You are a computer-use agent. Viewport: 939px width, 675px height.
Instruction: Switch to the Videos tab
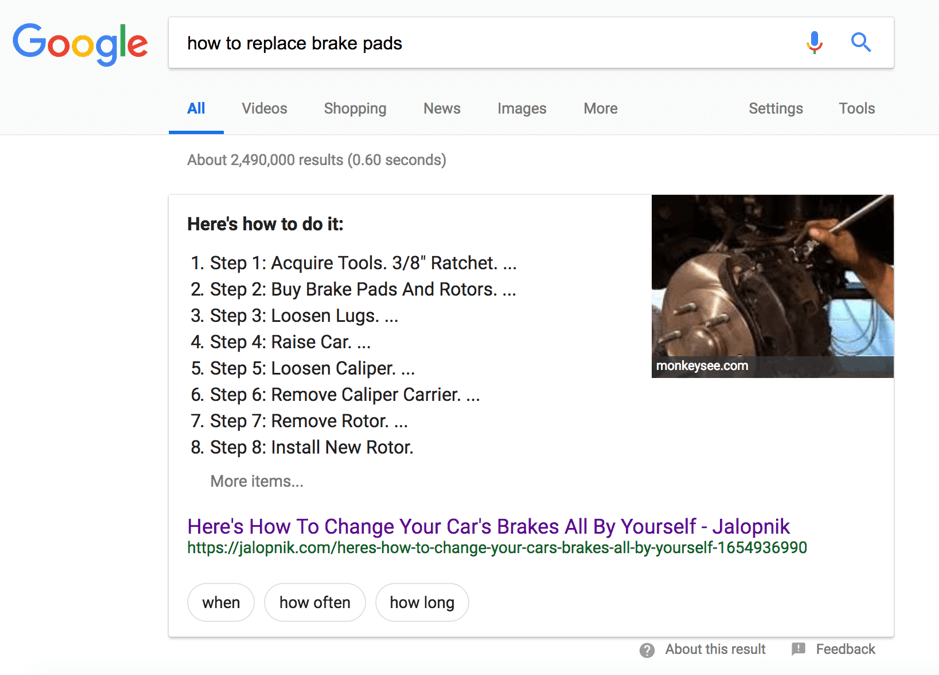click(x=264, y=109)
